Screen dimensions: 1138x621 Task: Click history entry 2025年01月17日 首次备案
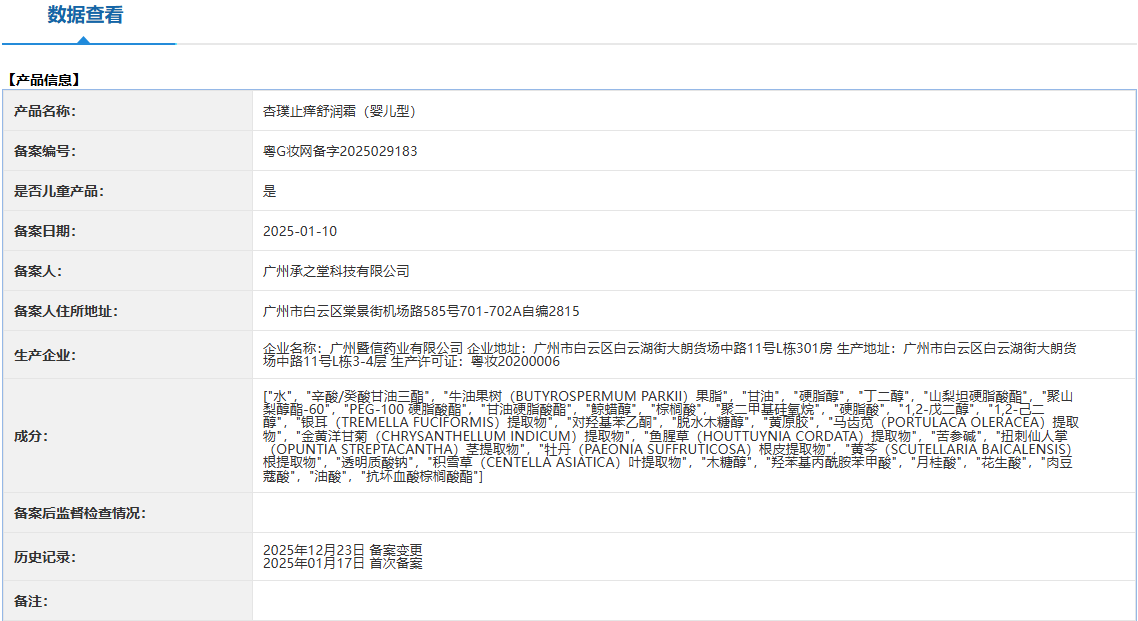click(x=343, y=563)
